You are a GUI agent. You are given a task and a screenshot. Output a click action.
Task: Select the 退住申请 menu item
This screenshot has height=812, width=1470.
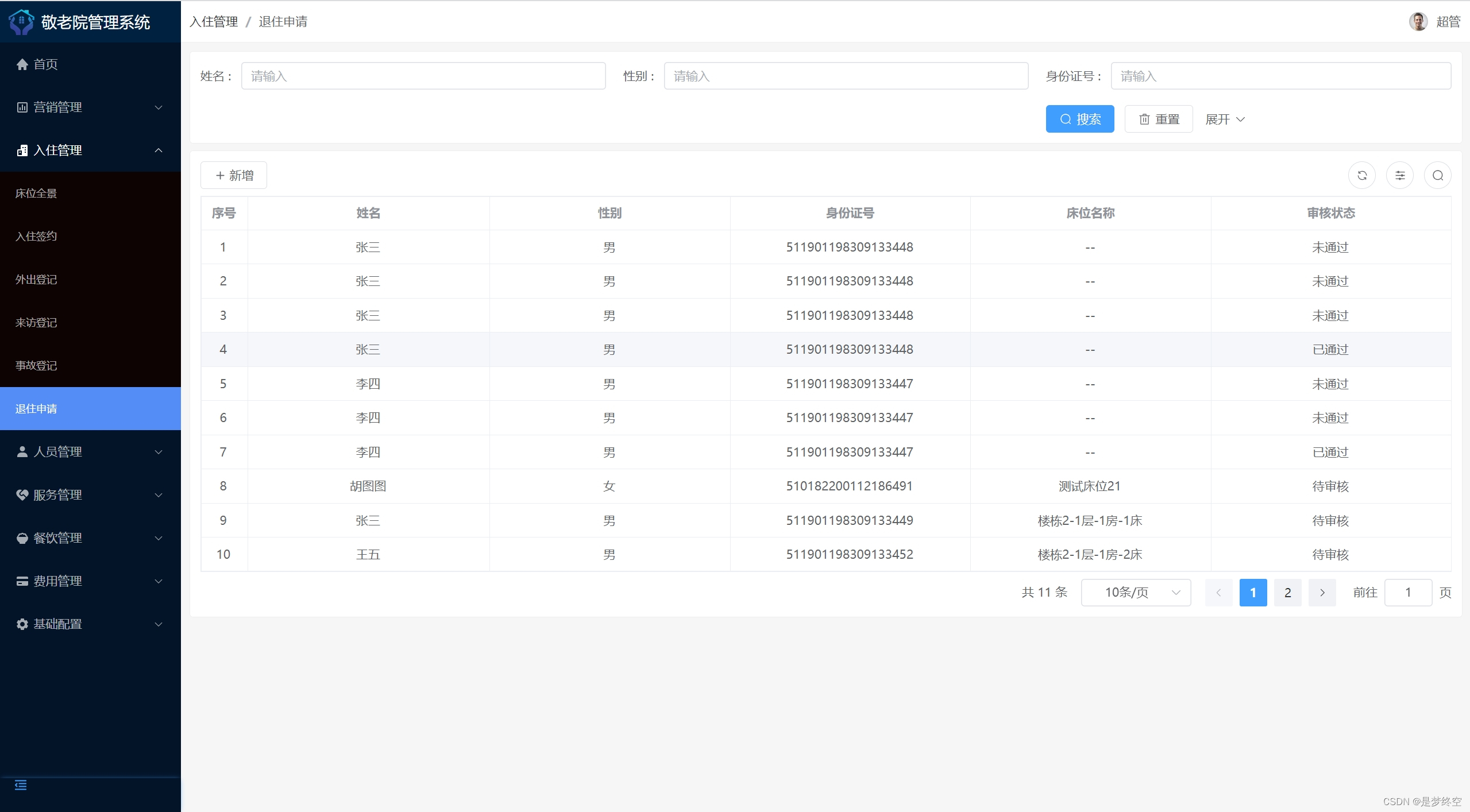(x=90, y=409)
